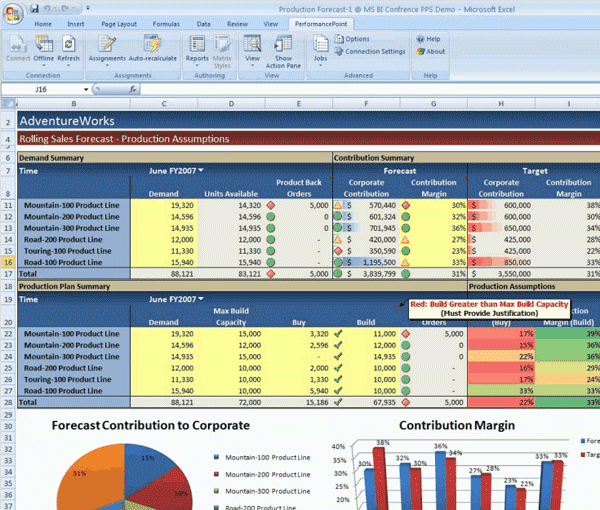600x510 pixels.
Task: Select column F header
Action: pos(366,103)
